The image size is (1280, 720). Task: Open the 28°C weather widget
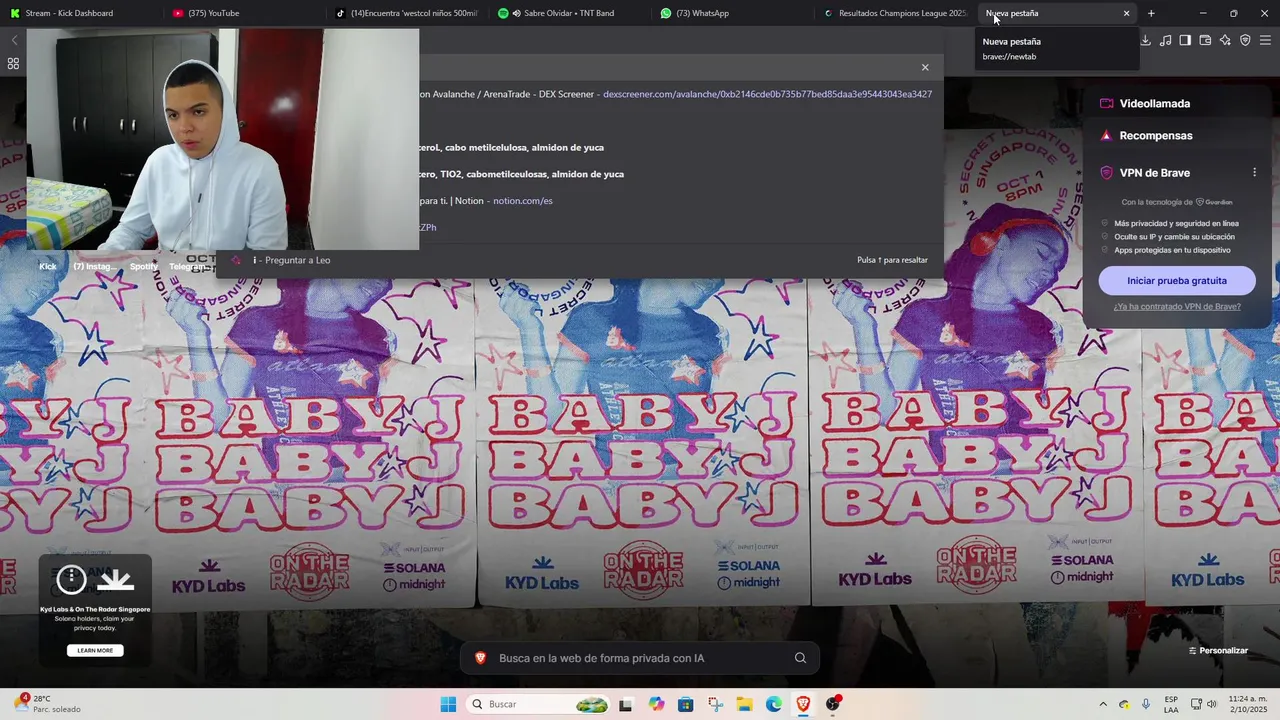pyautogui.click(x=46, y=704)
